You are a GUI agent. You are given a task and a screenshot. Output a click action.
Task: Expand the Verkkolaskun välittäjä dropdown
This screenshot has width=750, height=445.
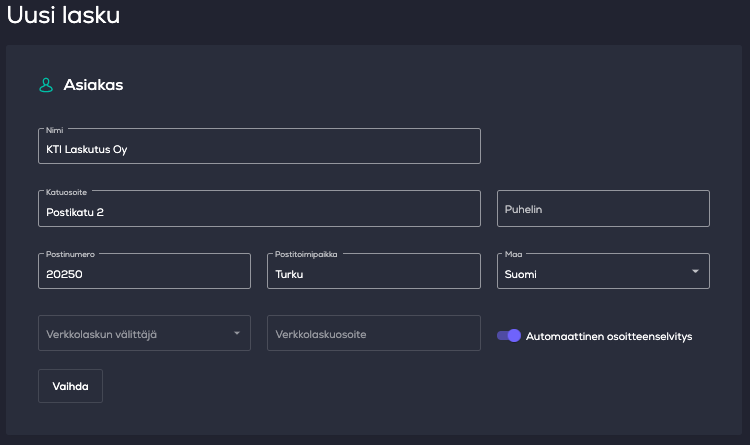tap(144, 333)
